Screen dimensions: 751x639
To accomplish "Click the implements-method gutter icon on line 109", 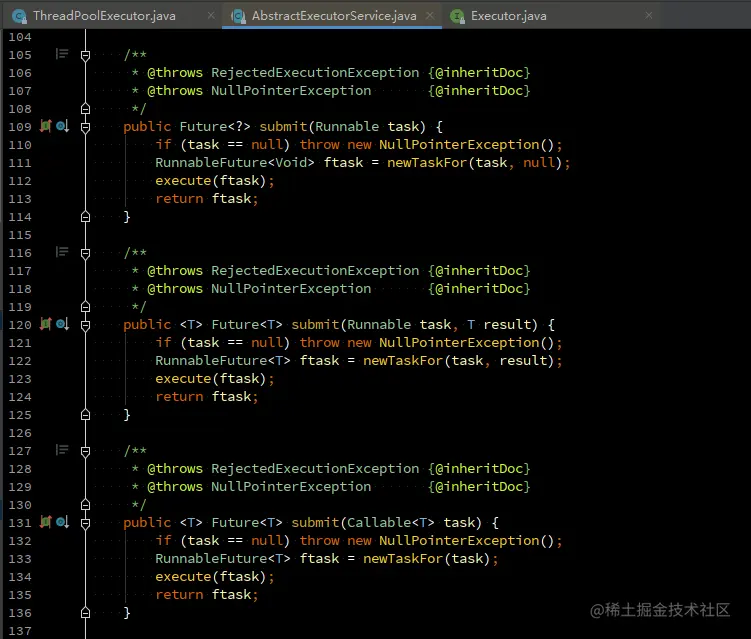I will 46,126.
